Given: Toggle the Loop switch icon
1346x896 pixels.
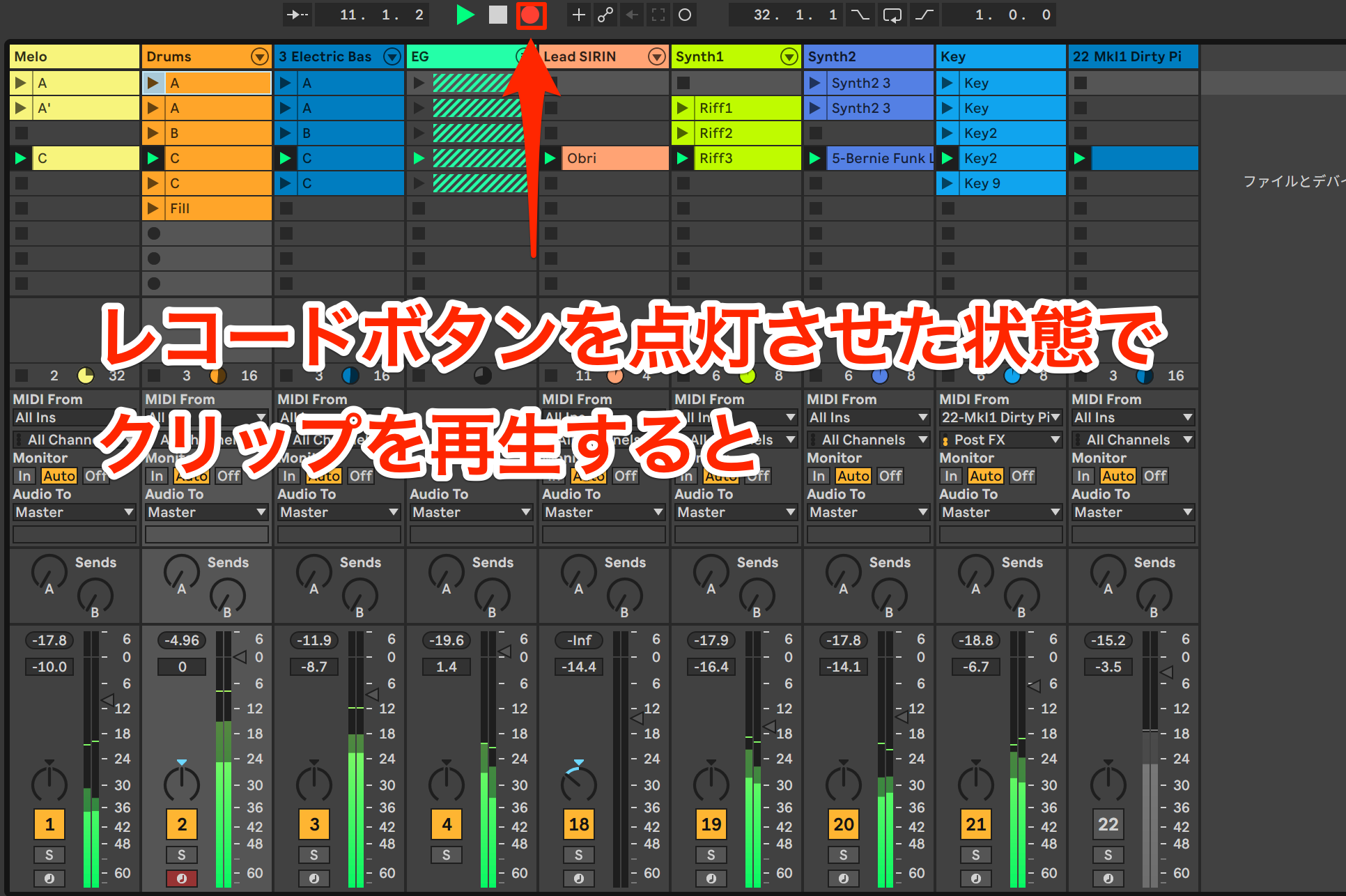Looking at the screenshot, I should [892, 15].
